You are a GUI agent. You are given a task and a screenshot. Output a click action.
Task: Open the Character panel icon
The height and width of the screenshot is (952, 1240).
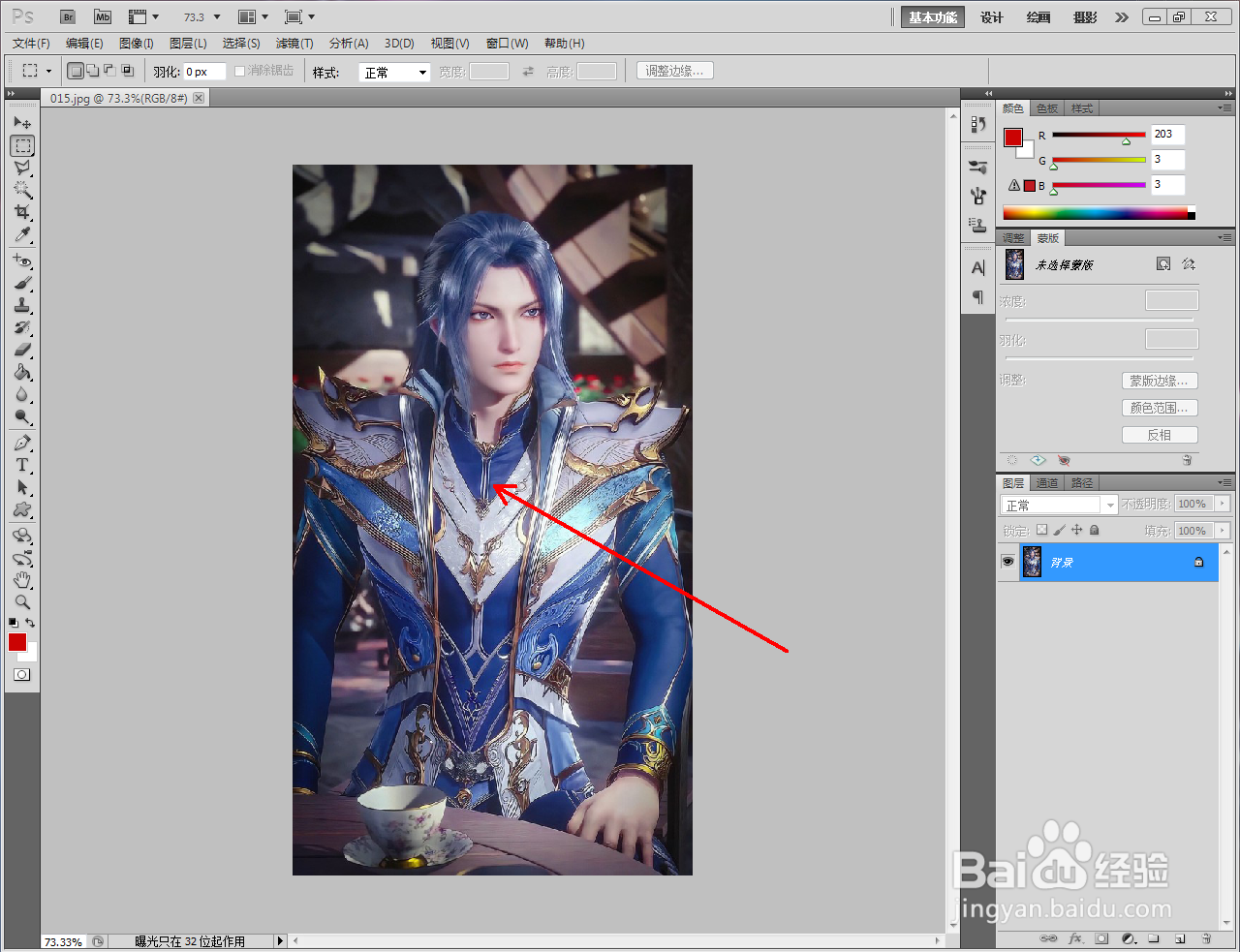977,268
